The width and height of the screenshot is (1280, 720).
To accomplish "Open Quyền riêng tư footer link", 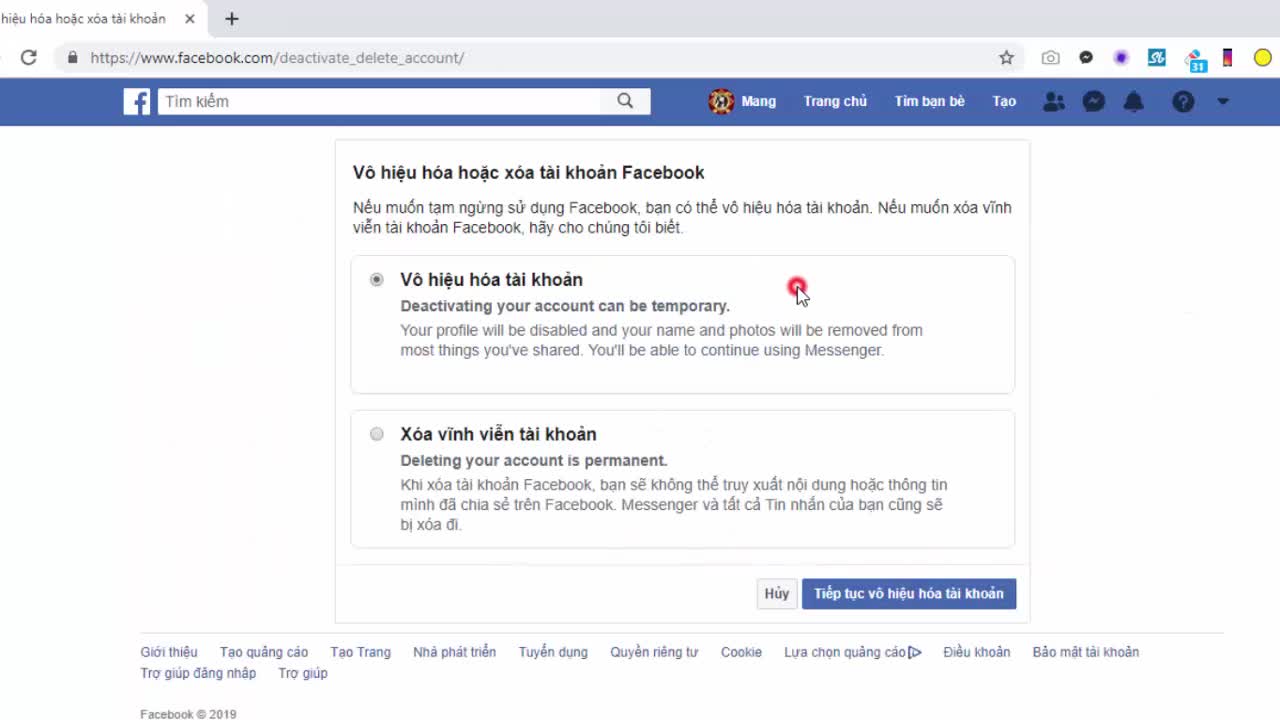I will tap(654, 652).
